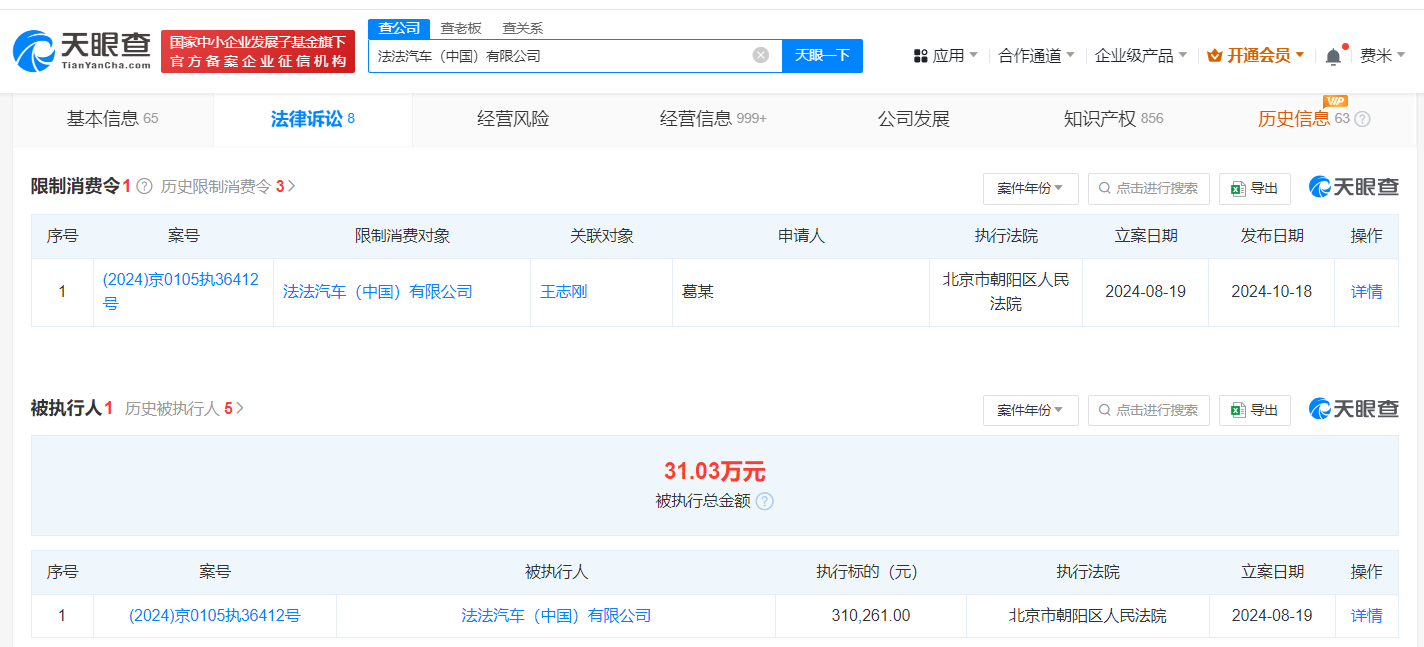Screen dimensions: 1424x647
Task: Open the 开通会员 membership dropdown
Action: 1256,56
